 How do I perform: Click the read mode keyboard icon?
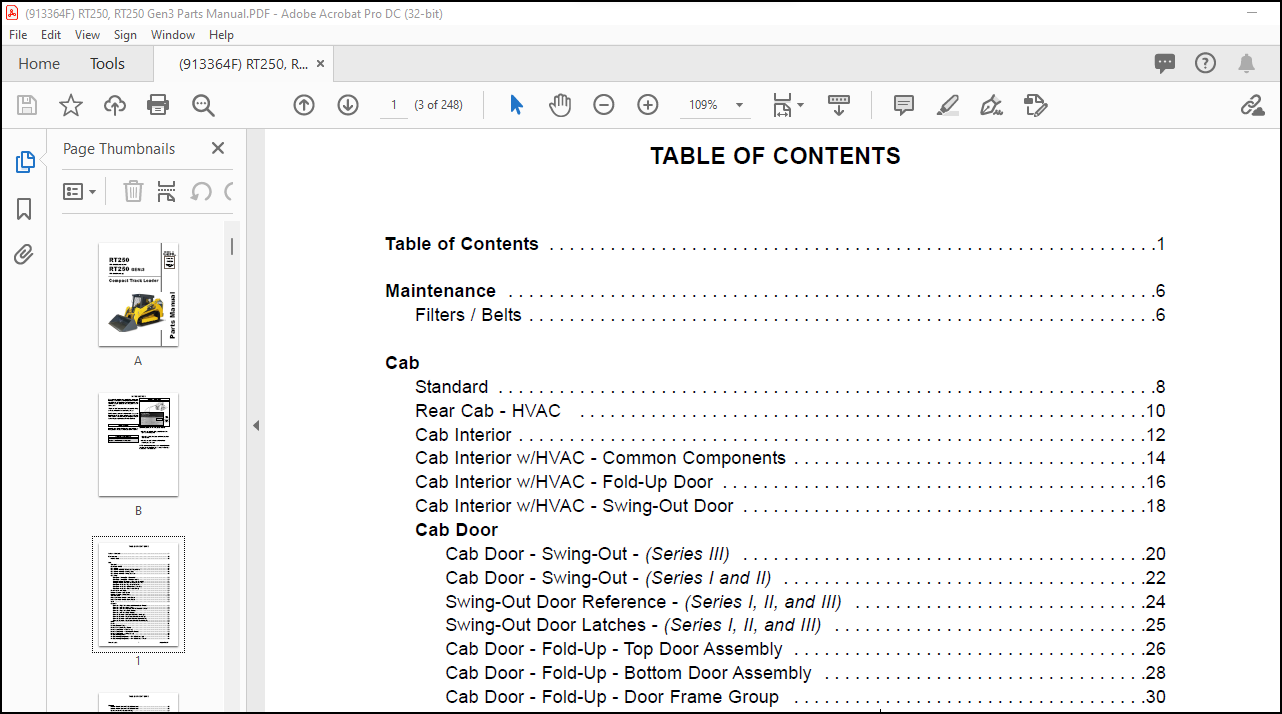click(x=839, y=105)
